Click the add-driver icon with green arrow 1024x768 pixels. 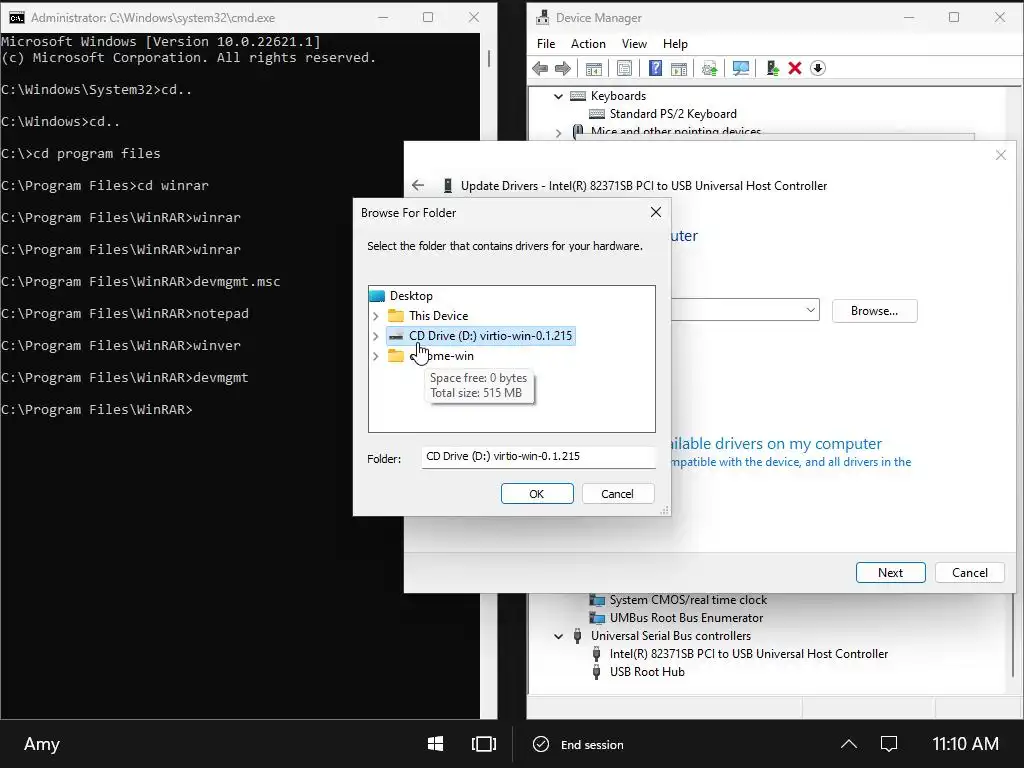pyautogui.click(x=773, y=68)
